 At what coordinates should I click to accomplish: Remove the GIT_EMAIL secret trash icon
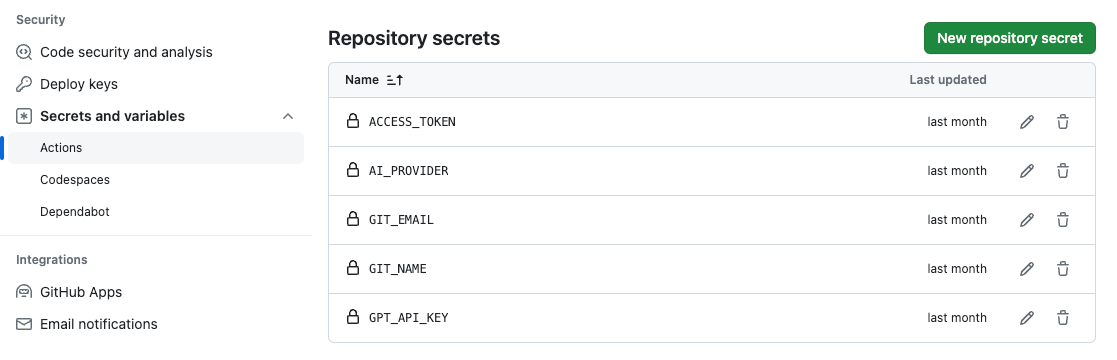(x=1063, y=220)
